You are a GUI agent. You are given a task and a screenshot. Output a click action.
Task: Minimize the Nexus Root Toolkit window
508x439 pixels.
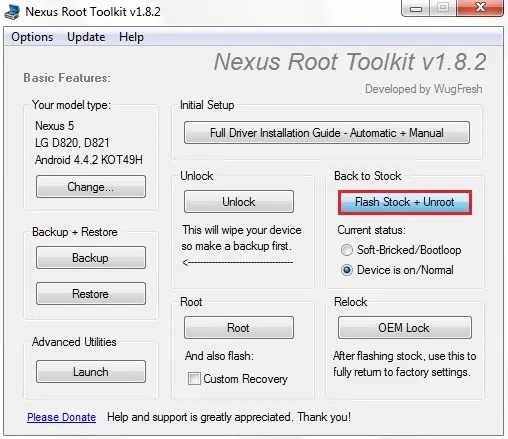(416, 8)
